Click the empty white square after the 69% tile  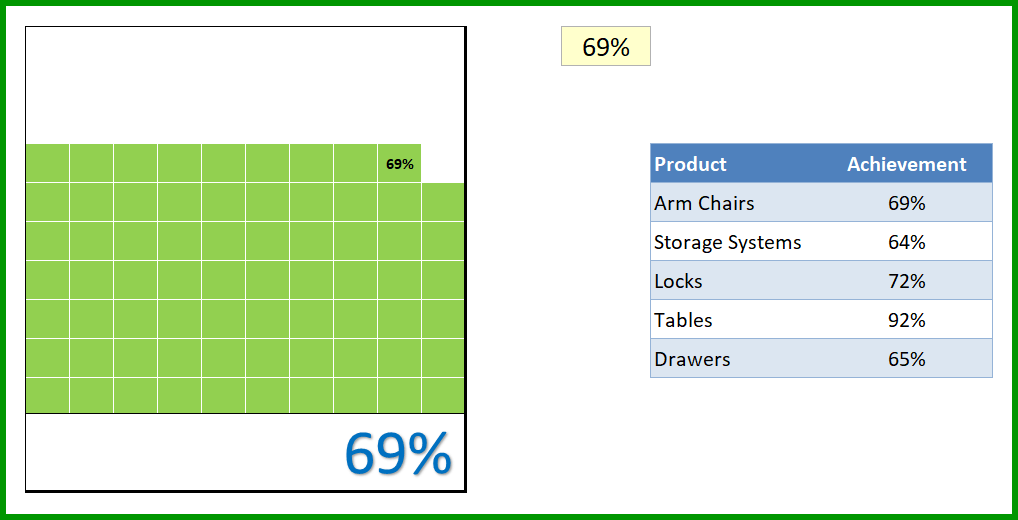443,164
